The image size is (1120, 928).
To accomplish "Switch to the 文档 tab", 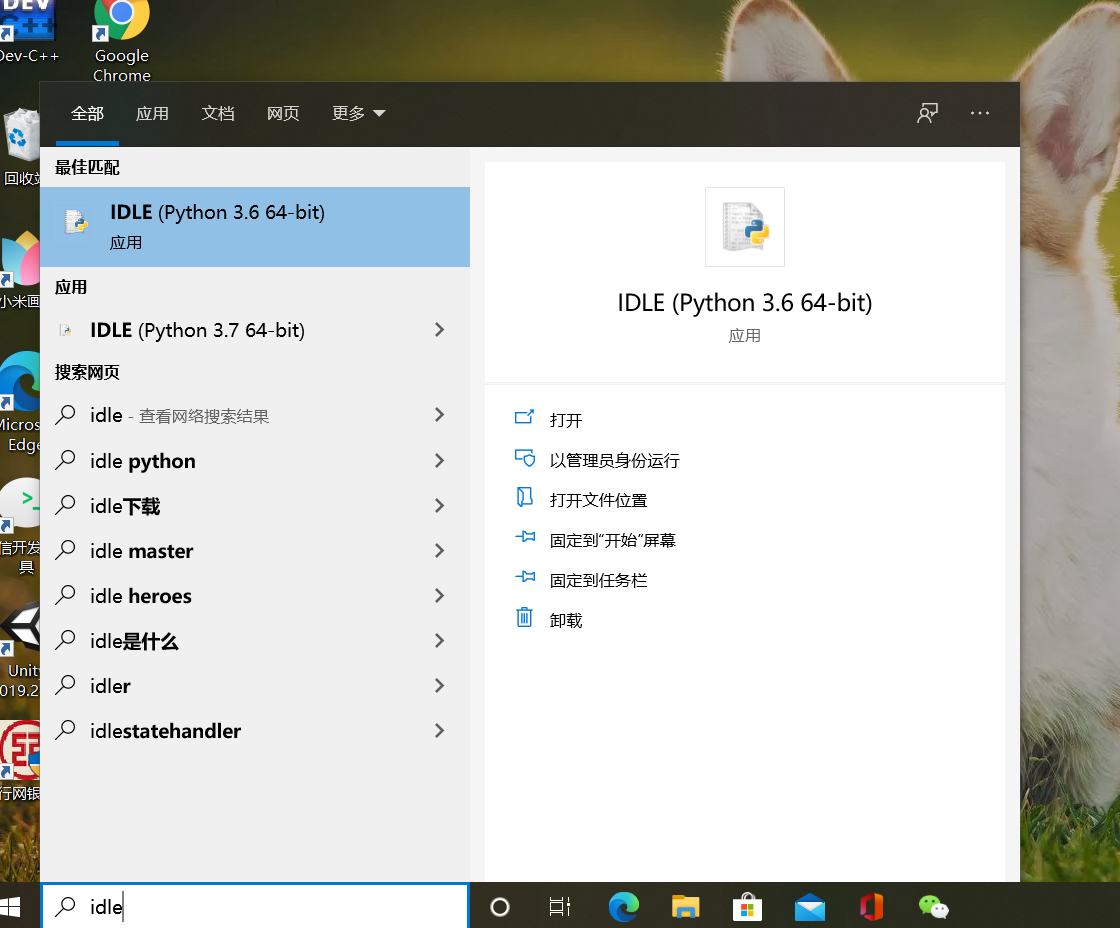I will [218, 114].
